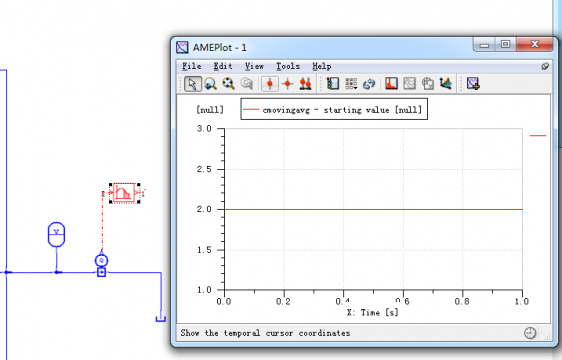Viewport: 562px width, 360px height.
Task: Click the 3D colored surface plot icon
Action: click(x=446, y=84)
